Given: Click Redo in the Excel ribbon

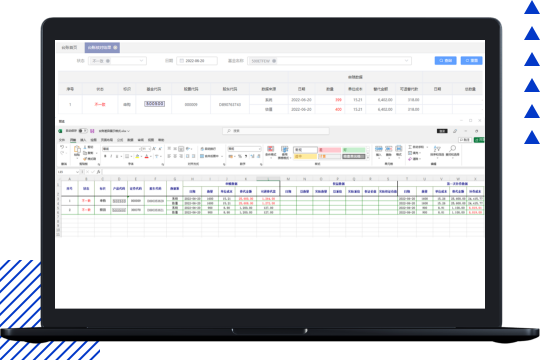Looking at the screenshot, I should (x=62, y=153).
